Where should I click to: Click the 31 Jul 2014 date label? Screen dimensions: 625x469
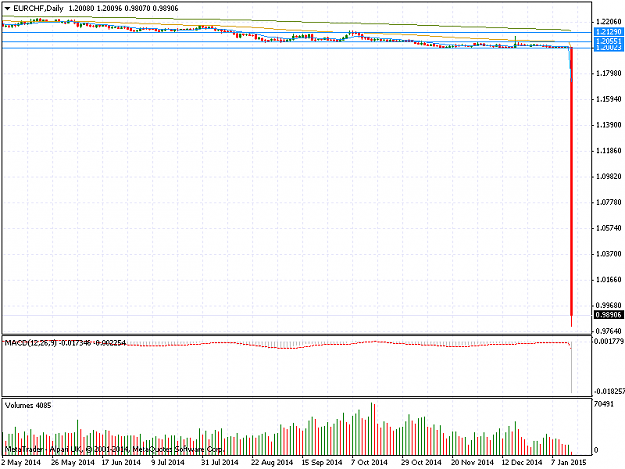220,462
